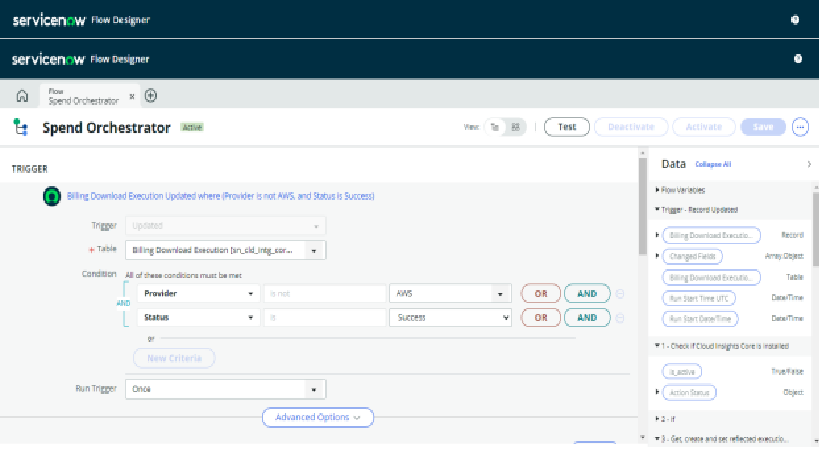The width and height of the screenshot is (819, 460).
Task: Toggle the diagram view option
Action: click(x=516, y=127)
